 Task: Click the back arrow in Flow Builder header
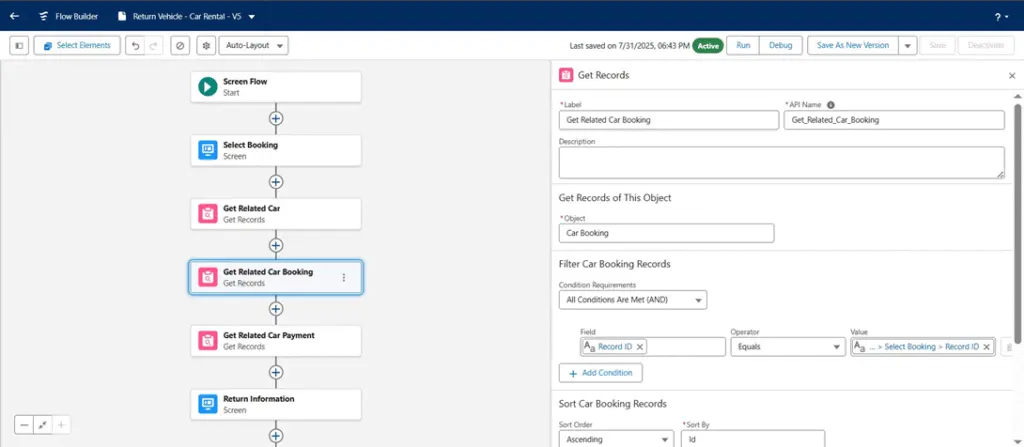[x=14, y=16]
